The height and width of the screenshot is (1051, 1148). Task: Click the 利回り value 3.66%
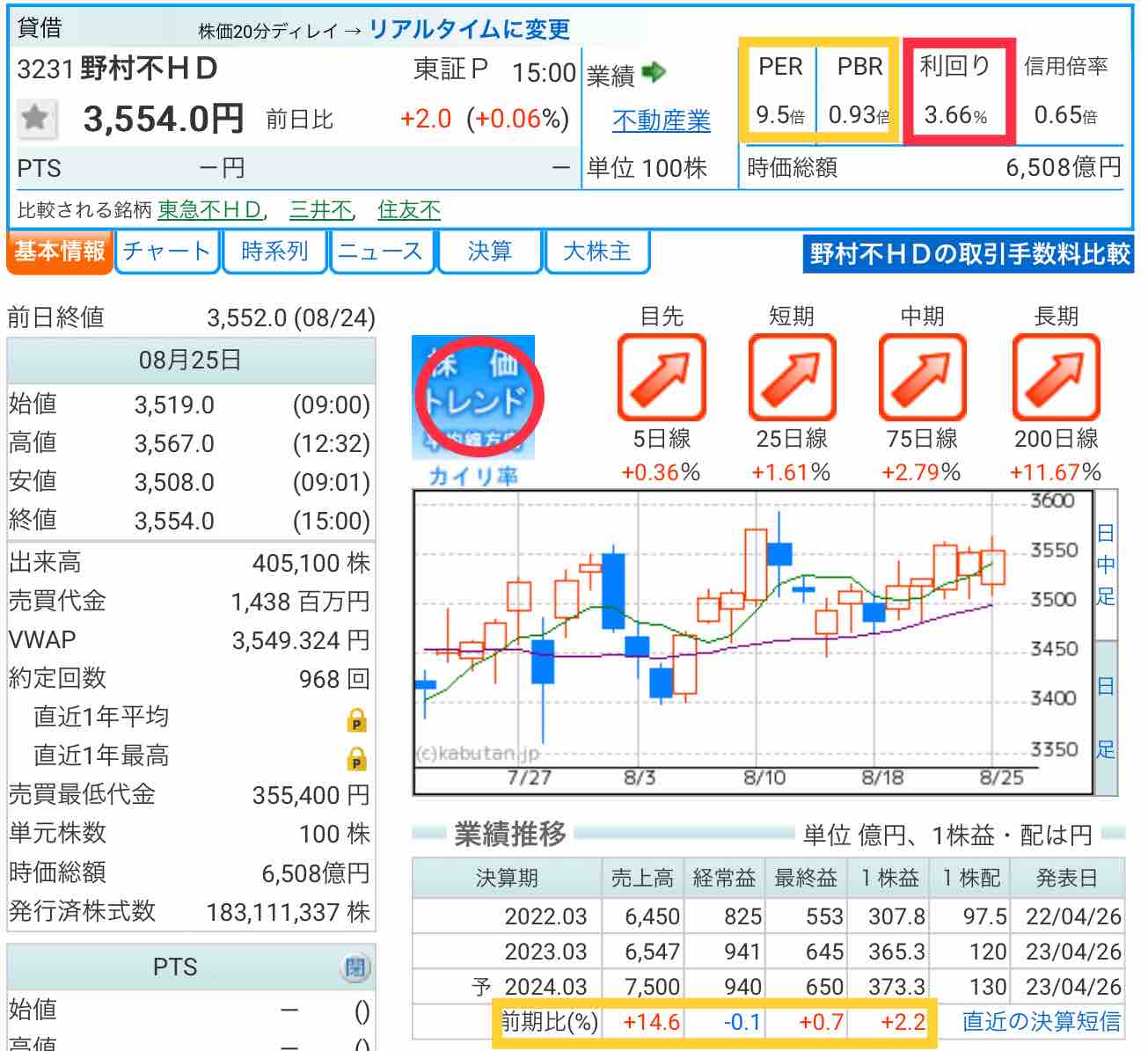coord(955,115)
